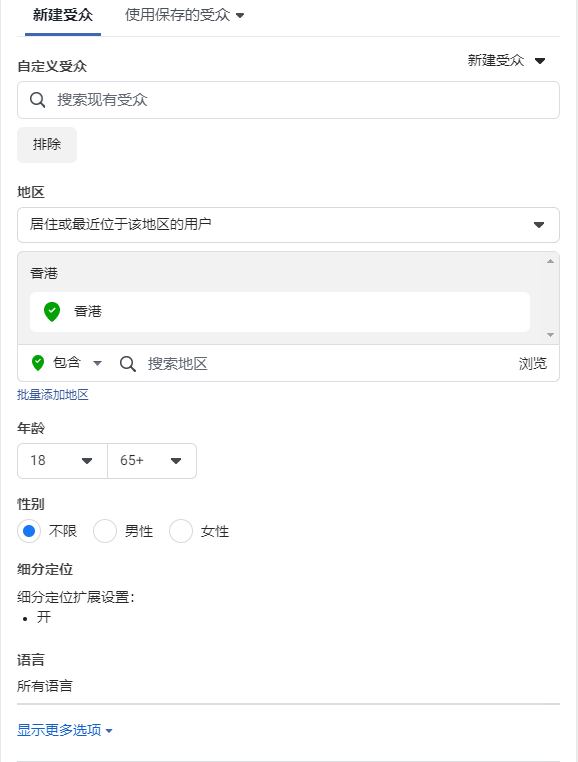Click the 排除 button
Image resolution: width=578 pixels, height=762 pixels.
click(x=47, y=145)
